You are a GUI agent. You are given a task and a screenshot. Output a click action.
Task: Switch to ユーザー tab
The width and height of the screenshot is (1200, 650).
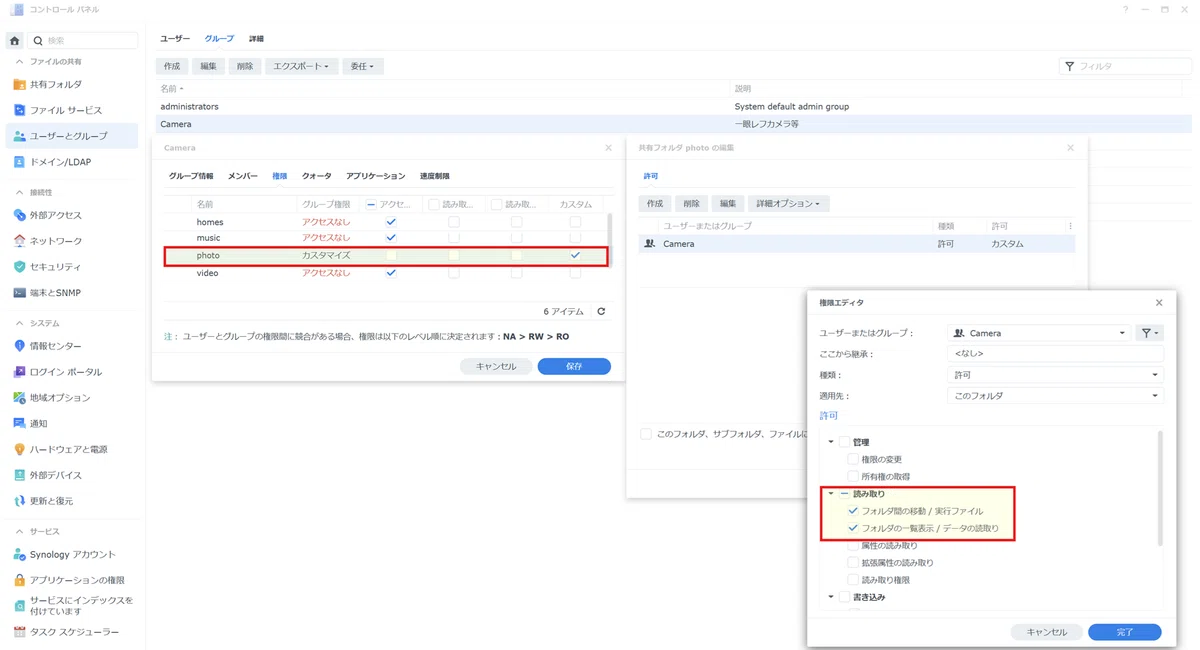tap(175, 39)
